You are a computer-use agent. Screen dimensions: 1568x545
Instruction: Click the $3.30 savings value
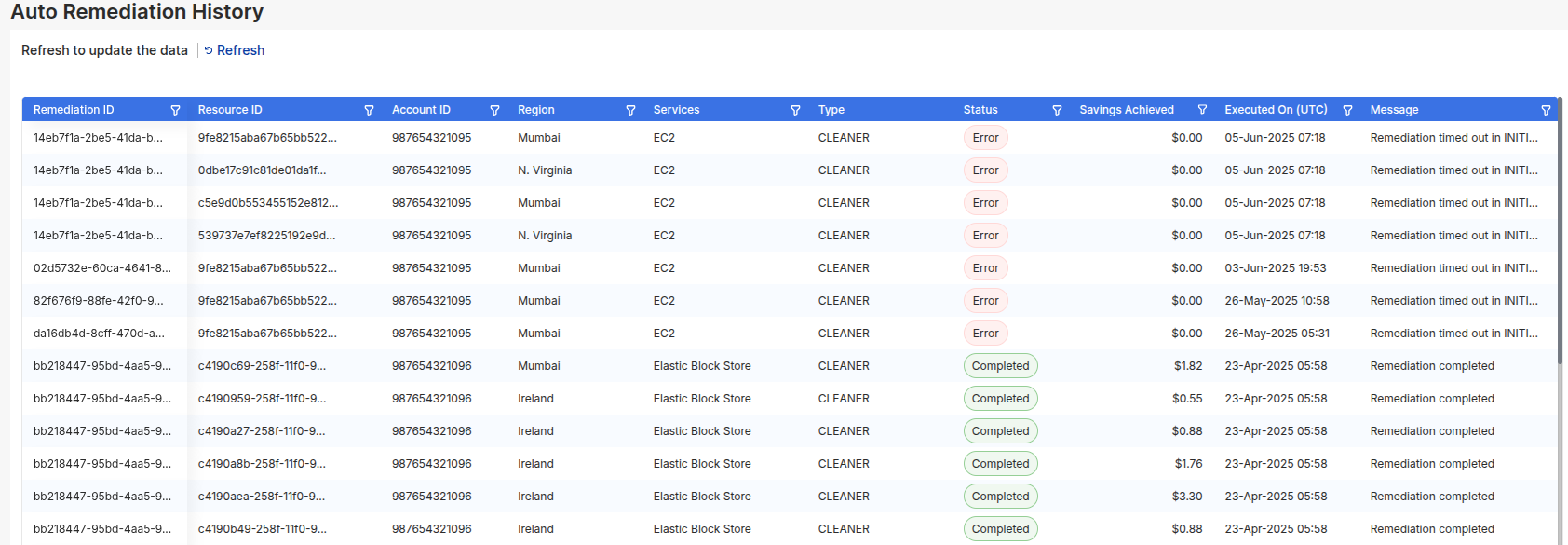(1187, 497)
